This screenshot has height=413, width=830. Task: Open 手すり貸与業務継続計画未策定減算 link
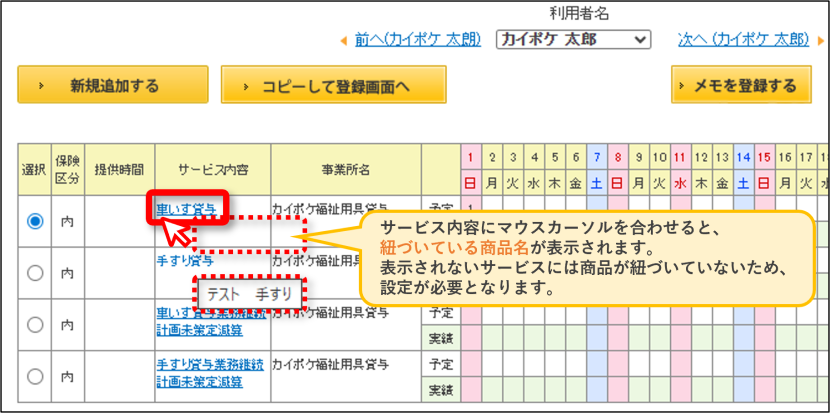[x=210, y=372]
